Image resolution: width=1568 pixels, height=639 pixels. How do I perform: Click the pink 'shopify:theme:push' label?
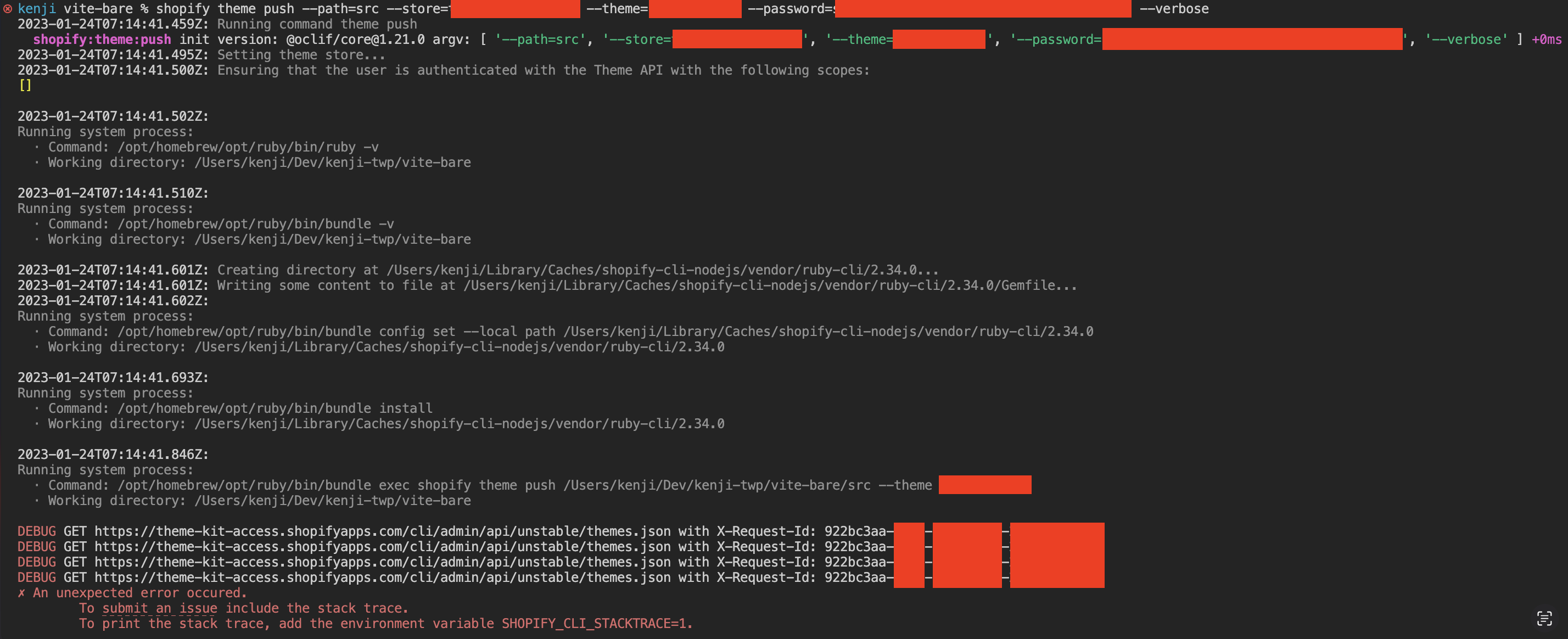102,40
